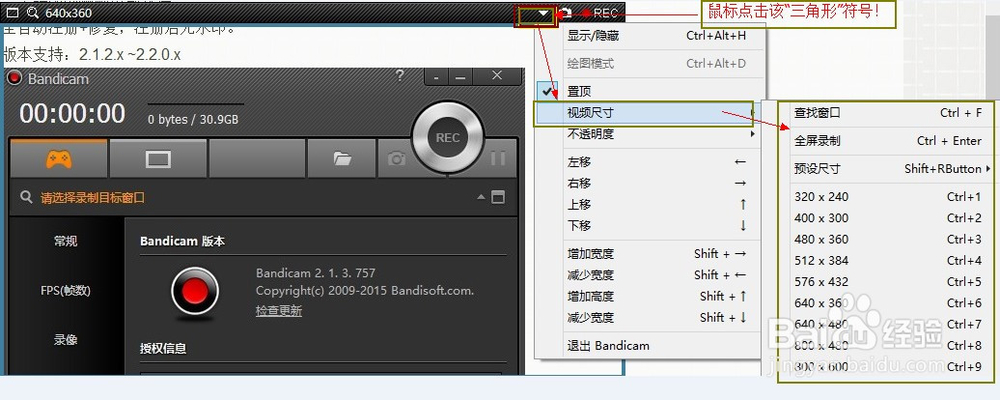
Task: Toggle the 置顶 checked menu item
Action: 649,91
